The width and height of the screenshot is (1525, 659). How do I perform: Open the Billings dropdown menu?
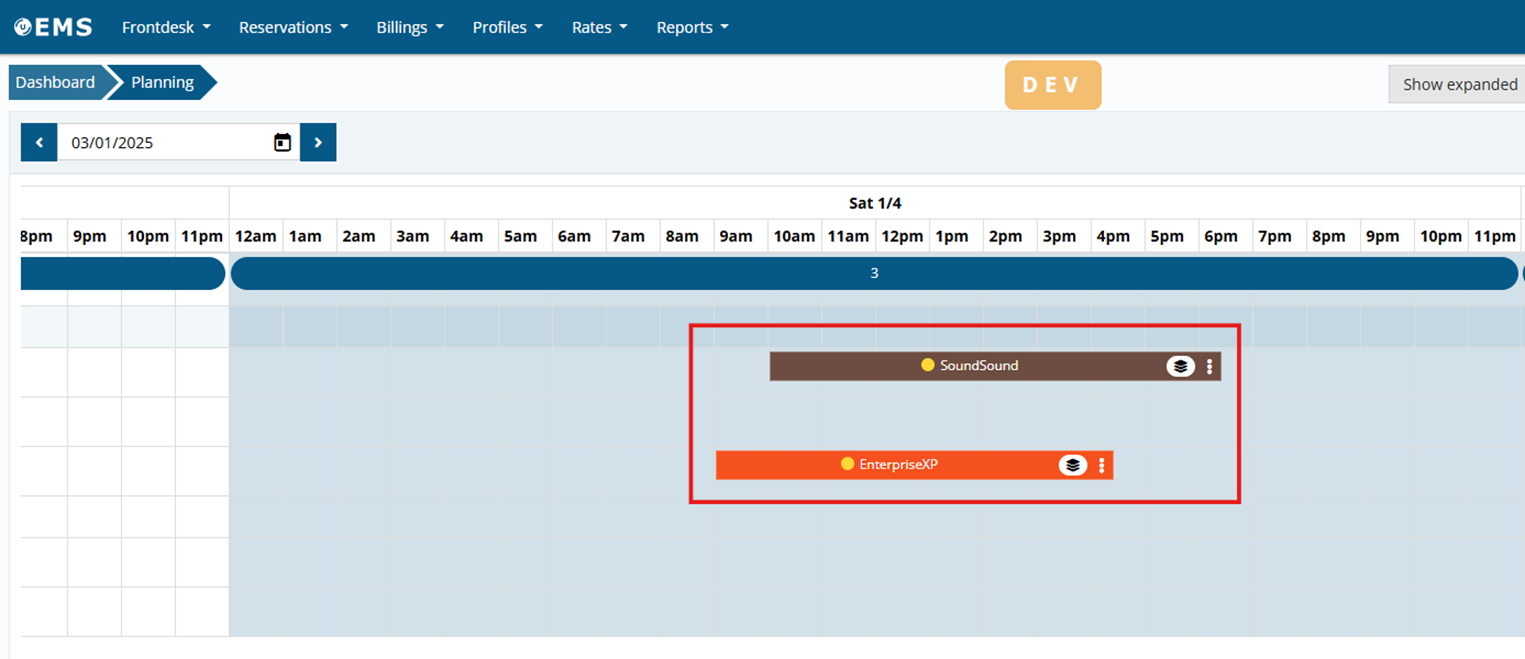point(410,27)
